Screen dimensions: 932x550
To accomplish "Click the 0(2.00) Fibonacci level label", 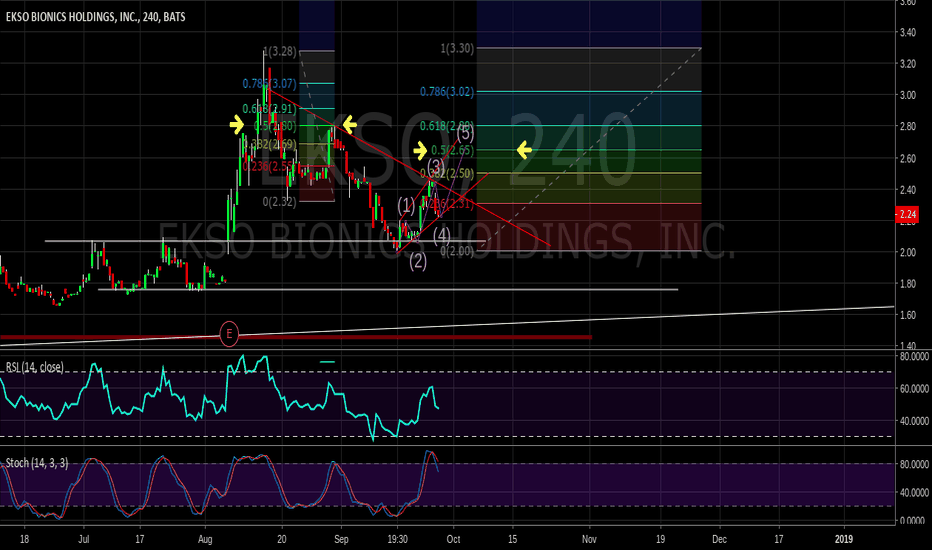I will (x=457, y=251).
